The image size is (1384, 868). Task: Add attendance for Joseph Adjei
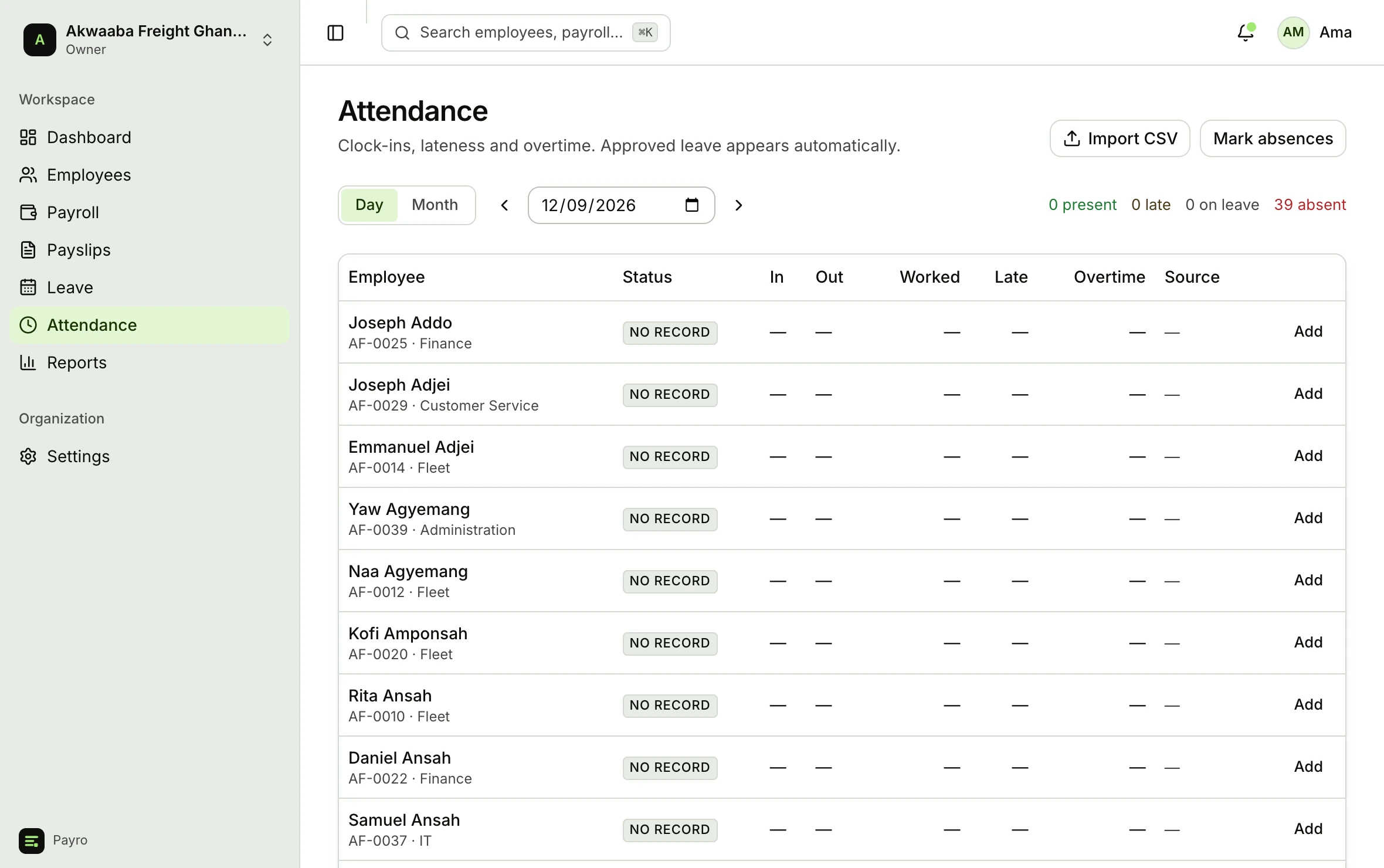pyautogui.click(x=1308, y=394)
